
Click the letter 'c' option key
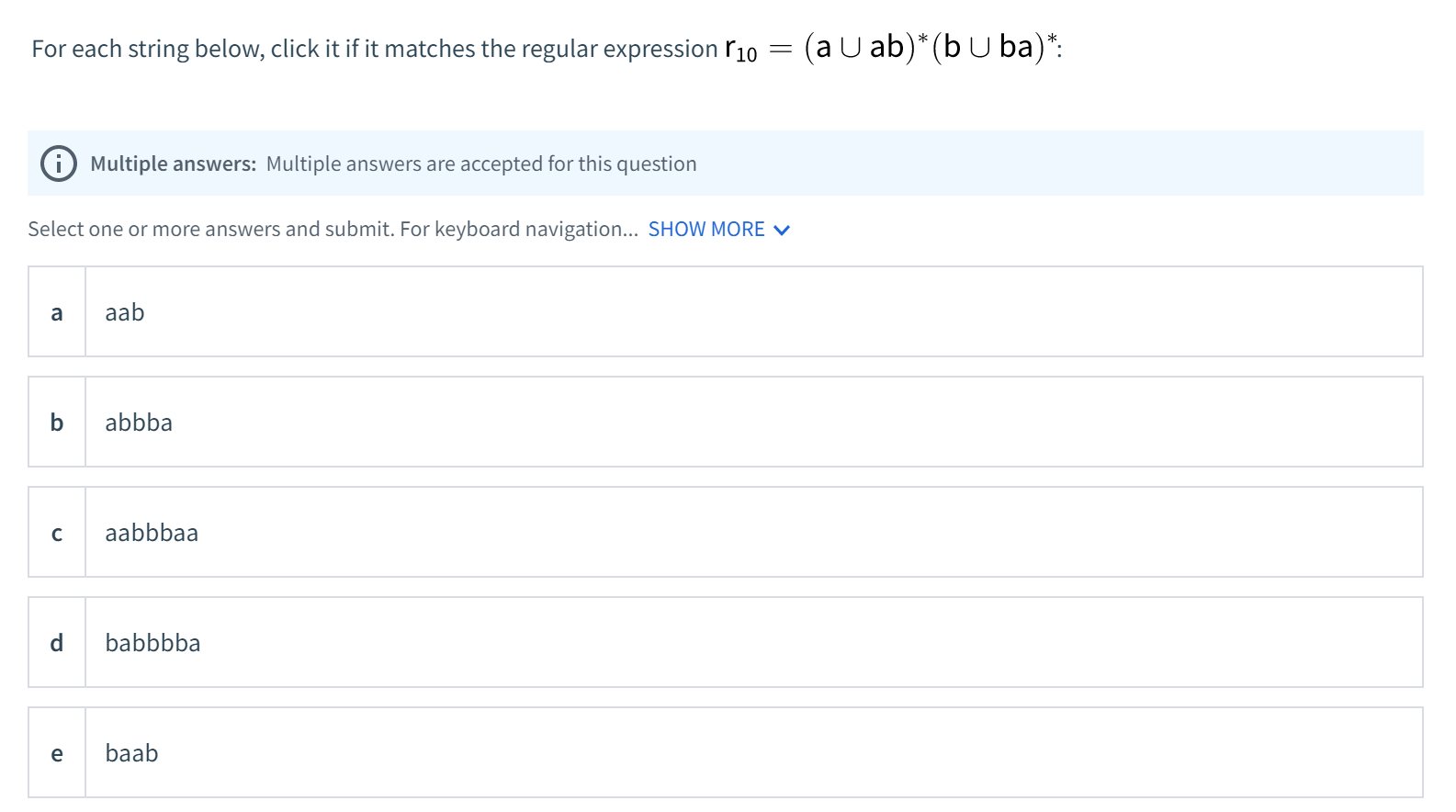point(57,533)
